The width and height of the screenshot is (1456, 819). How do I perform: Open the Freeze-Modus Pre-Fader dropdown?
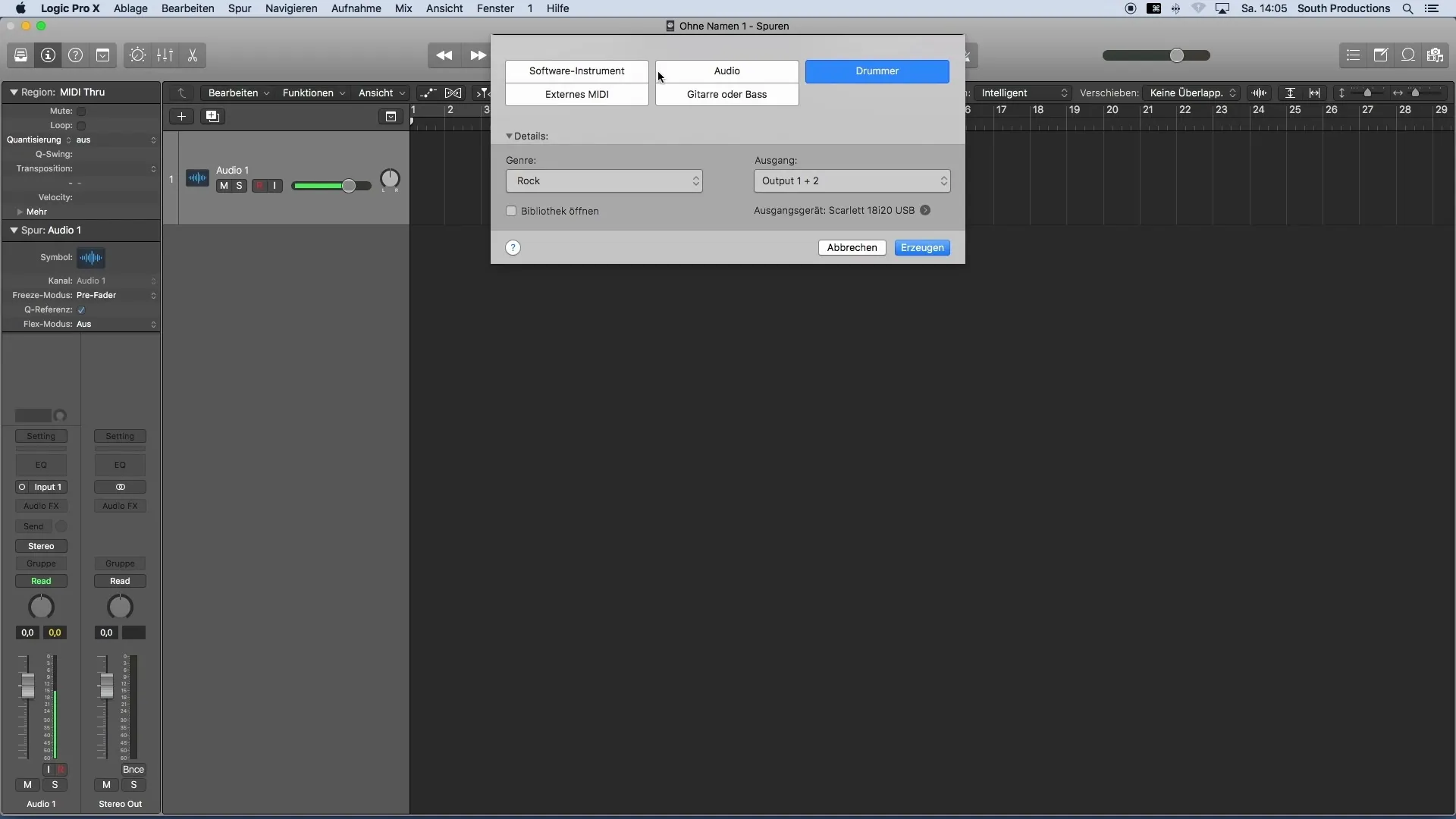click(117, 296)
